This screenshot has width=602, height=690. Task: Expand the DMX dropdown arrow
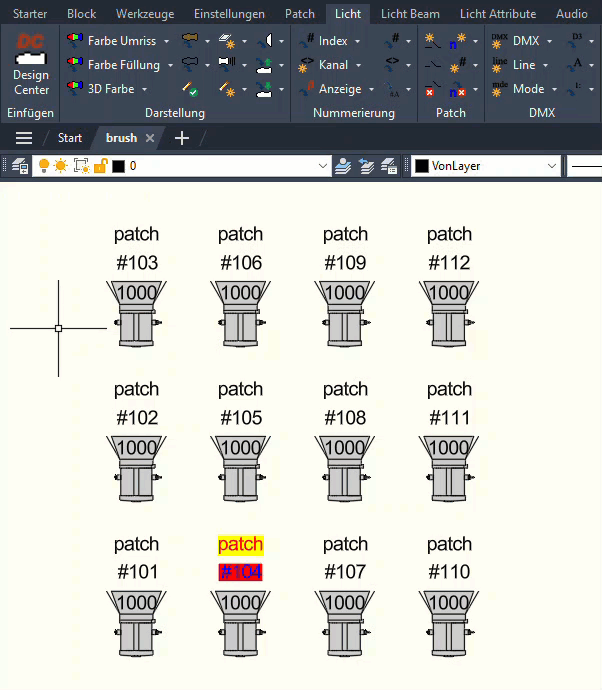pos(549,41)
